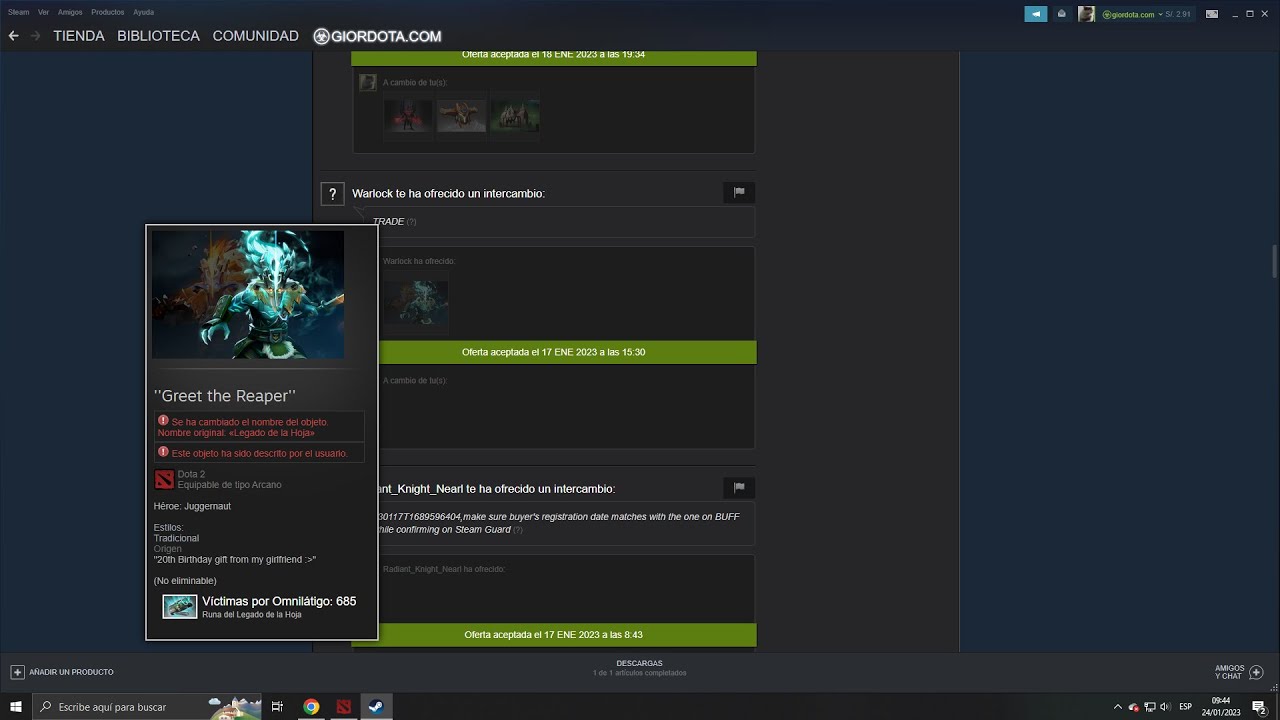
Task: Click the third item thumbnail in top trade
Action: click(x=514, y=115)
